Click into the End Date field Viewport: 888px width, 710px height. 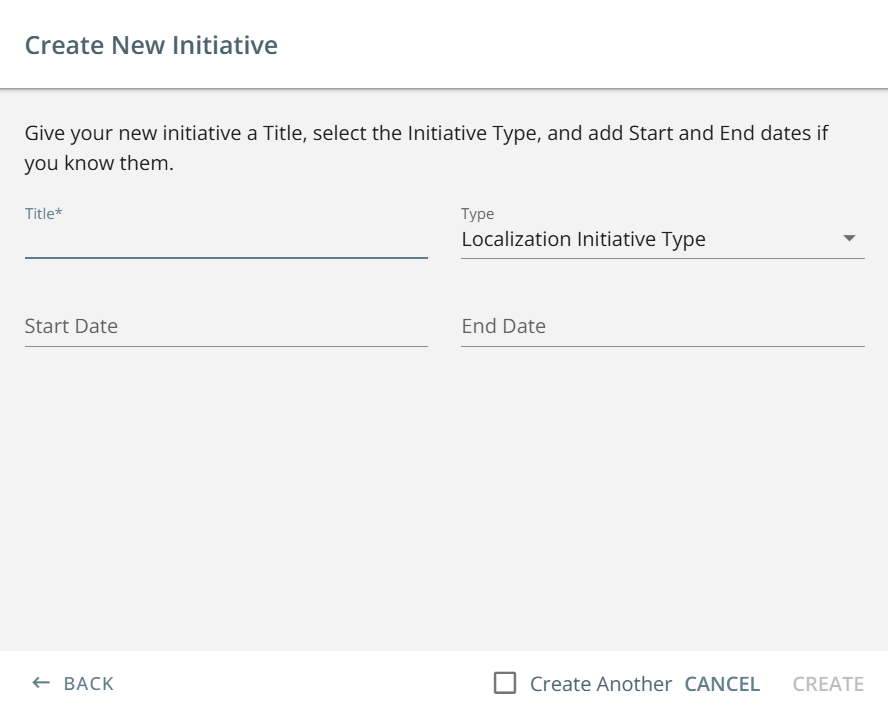[x=662, y=326]
